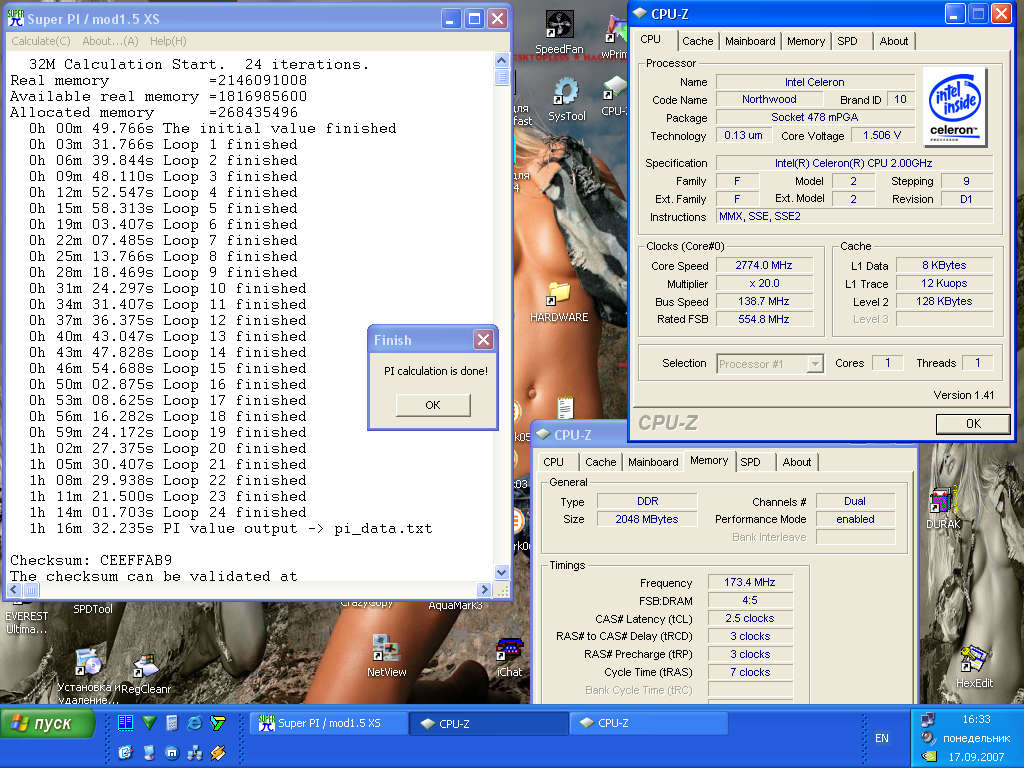Open AquaMark3 desktop shortcut label
Viewport: 1024px width, 768px height.
pyautogui.click(x=455, y=605)
